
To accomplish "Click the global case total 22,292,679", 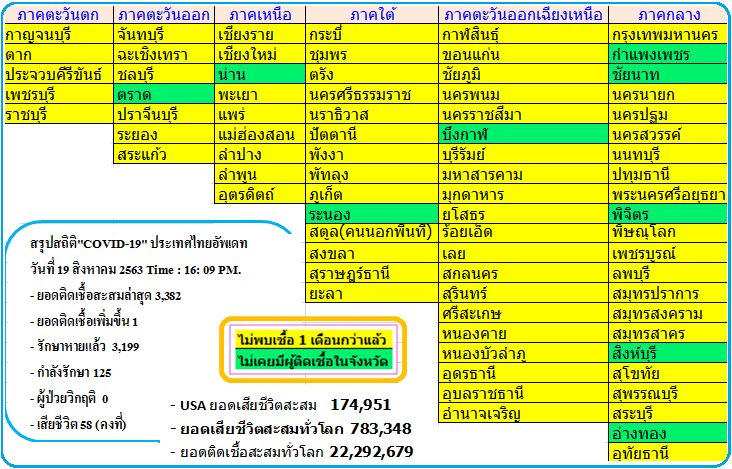I will (372, 452).
